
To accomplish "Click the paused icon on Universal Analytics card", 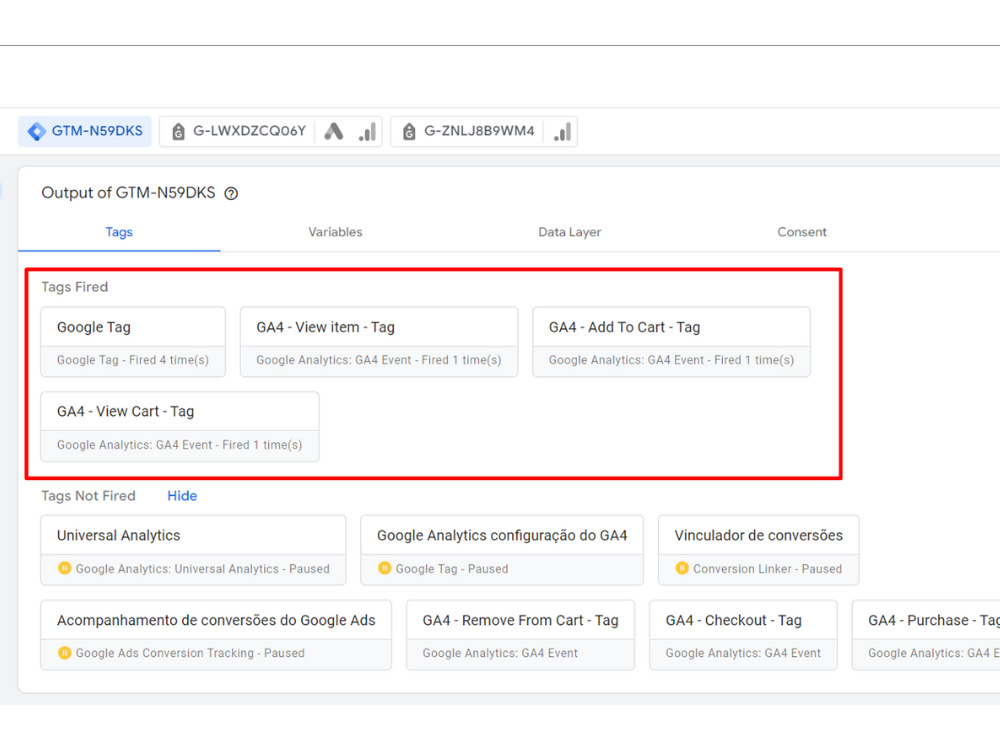I will (64, 568).
